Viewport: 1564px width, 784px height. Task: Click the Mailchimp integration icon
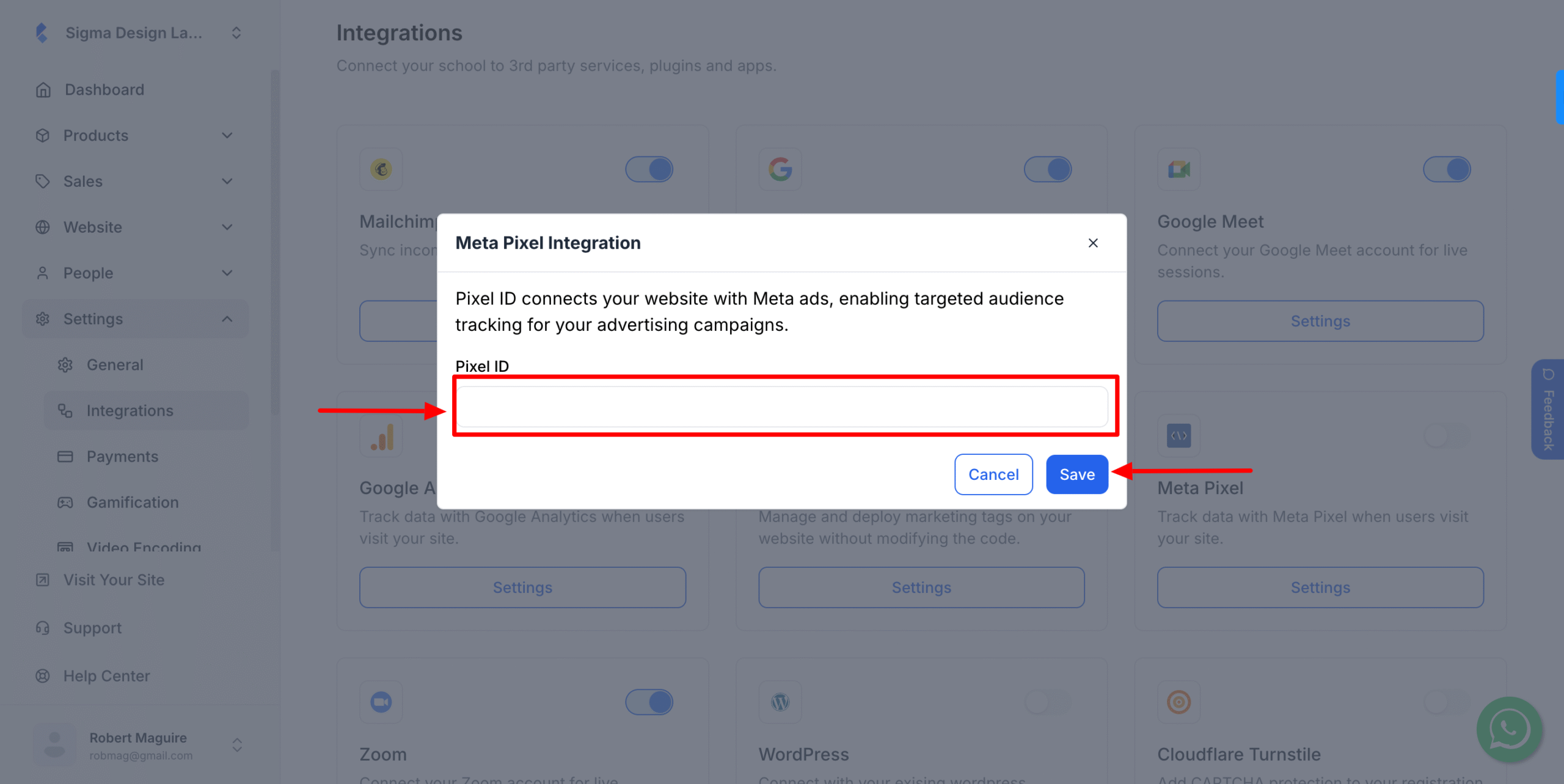pos(381,169)
